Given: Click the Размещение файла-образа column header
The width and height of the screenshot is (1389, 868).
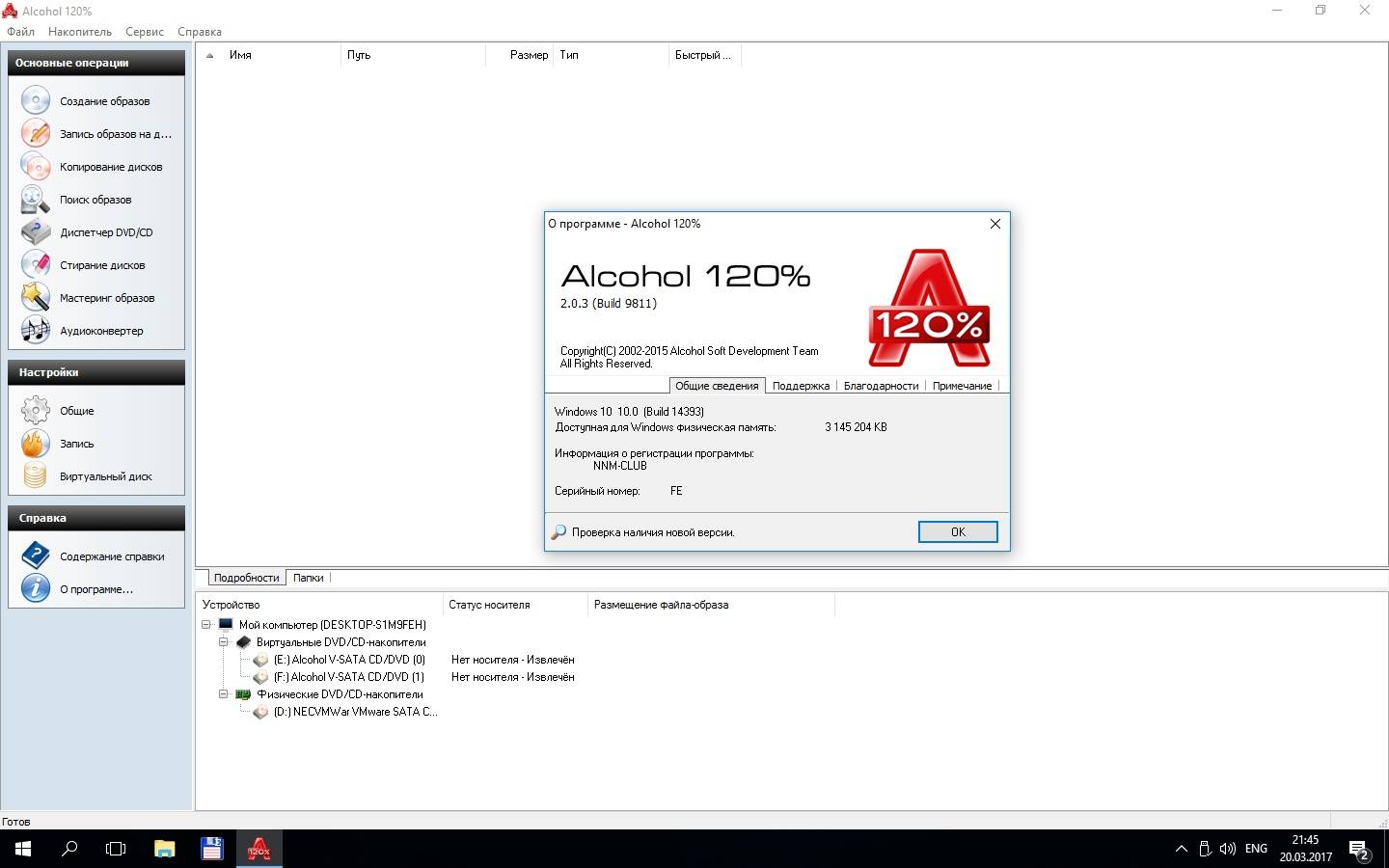Looking at the screenshot, I should [x=711, y=605].
